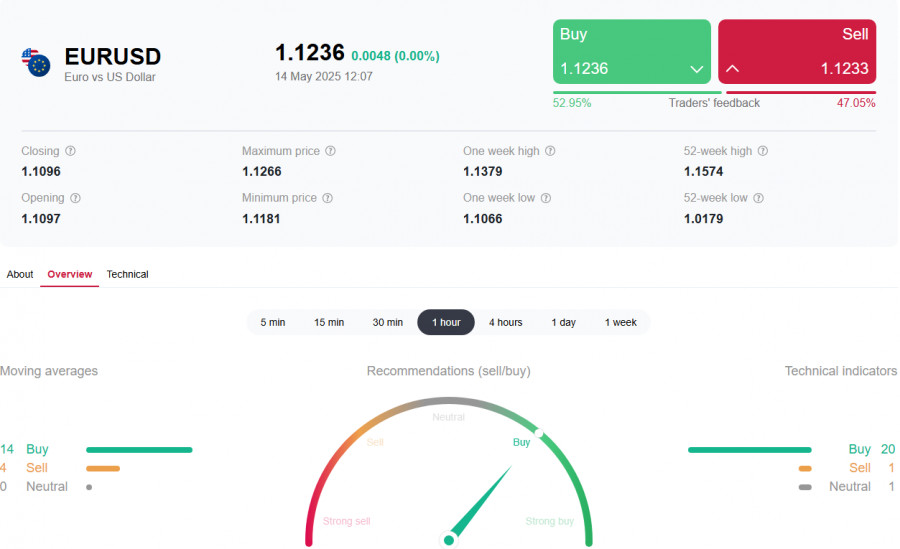The image size is (900, 549).
Task: Click the minimum price value 1.1181
Action: point(261,219)
